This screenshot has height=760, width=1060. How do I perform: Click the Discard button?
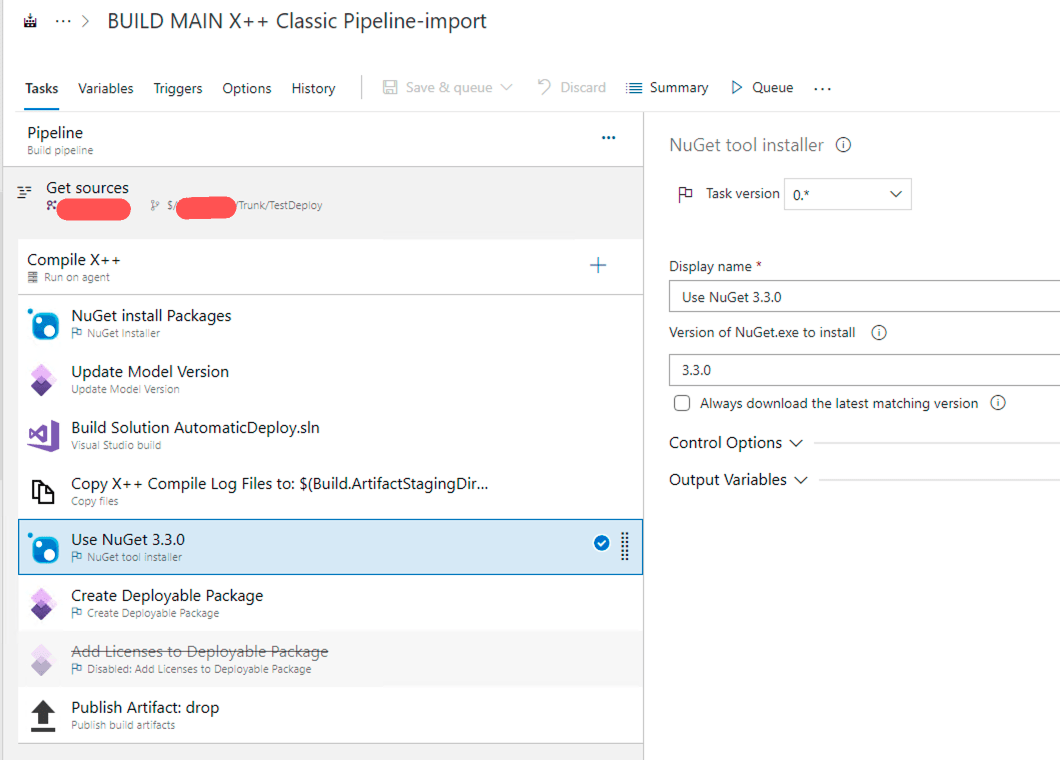coord(572,87)
